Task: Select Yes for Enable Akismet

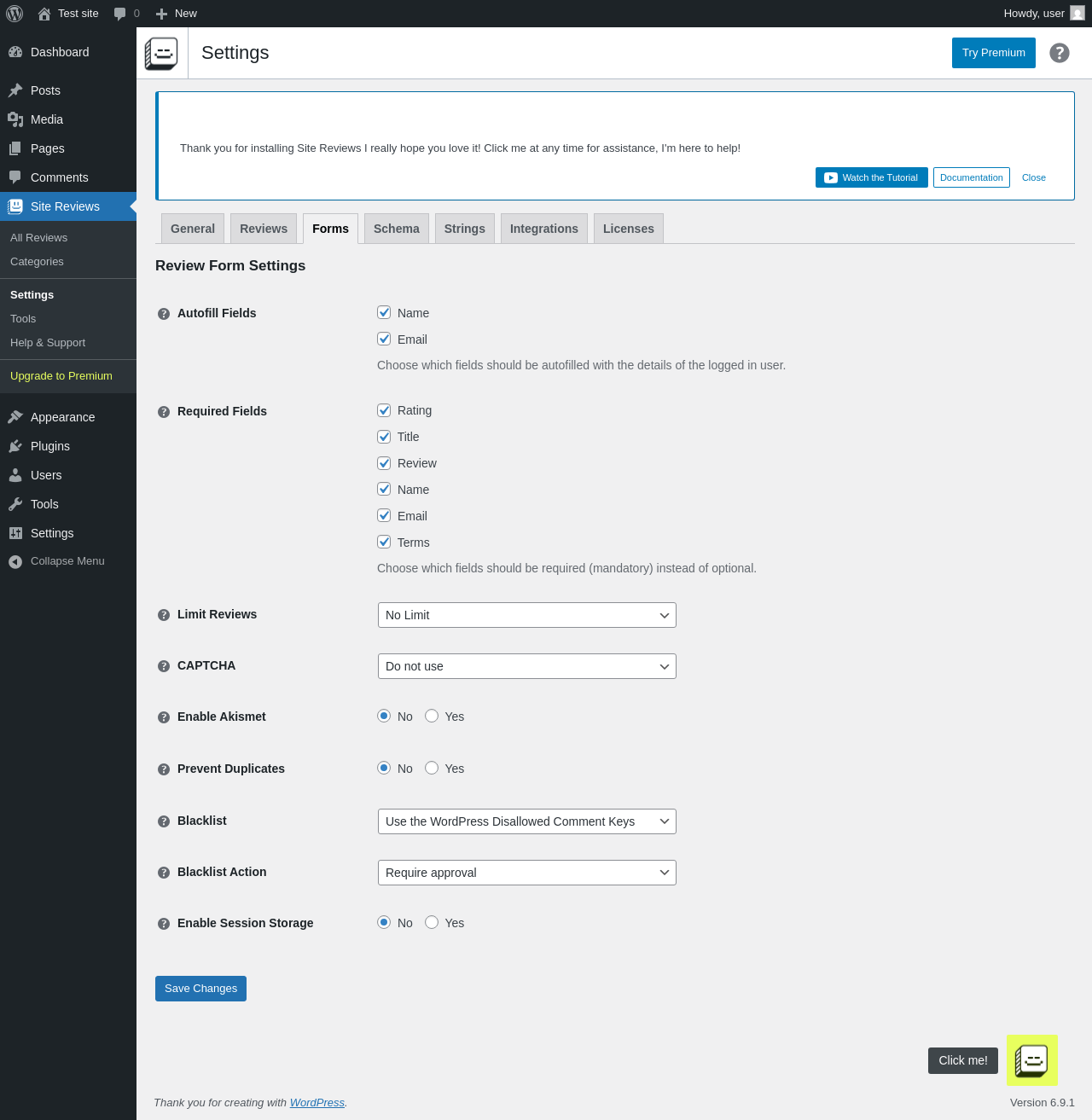Action: click(x=432, y=716)
